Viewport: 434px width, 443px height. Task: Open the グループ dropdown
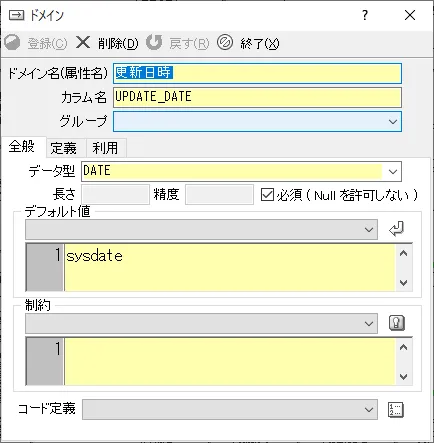pos(393,122)
